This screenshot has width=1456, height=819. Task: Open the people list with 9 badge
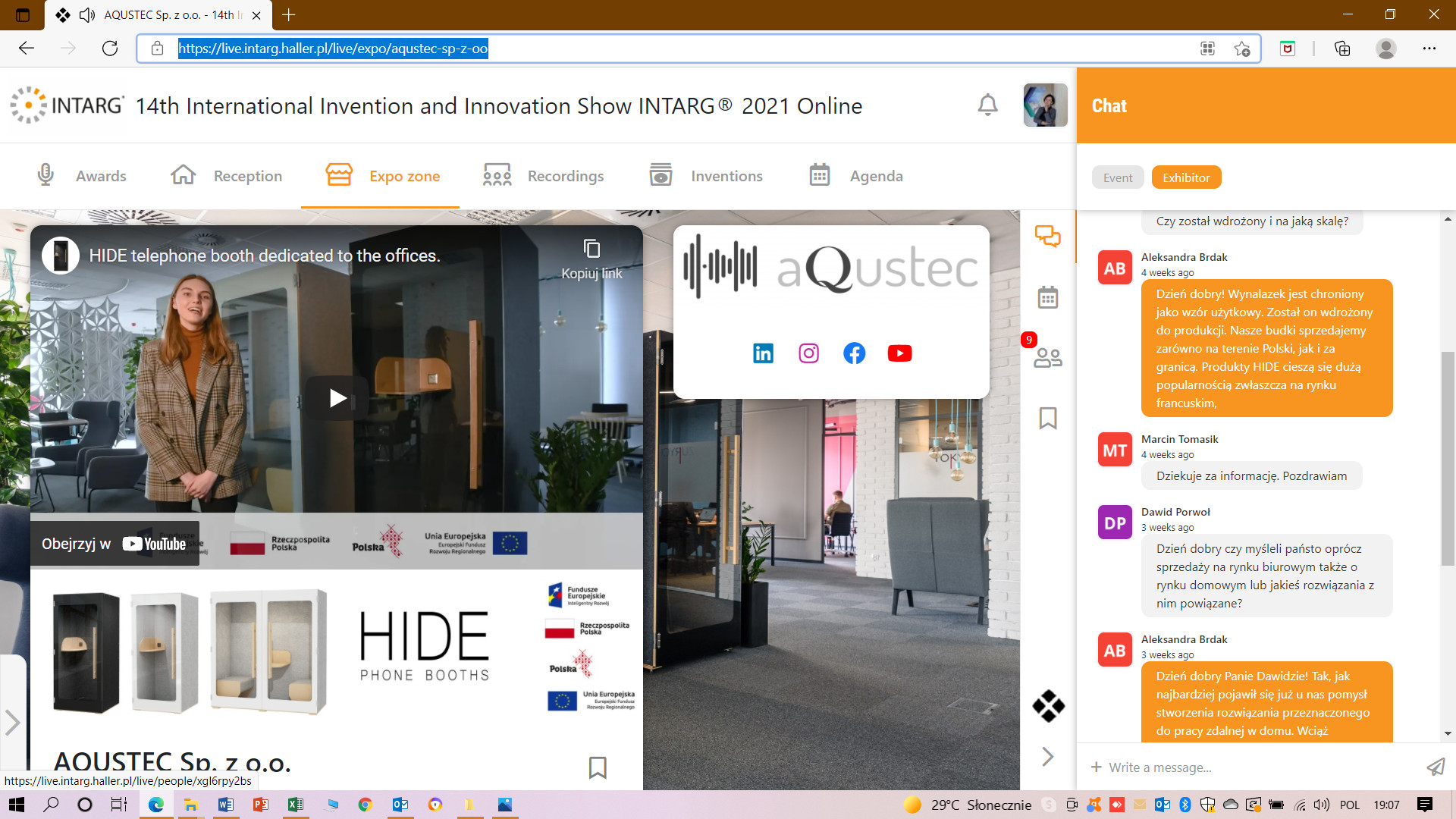click(1048, 356)
